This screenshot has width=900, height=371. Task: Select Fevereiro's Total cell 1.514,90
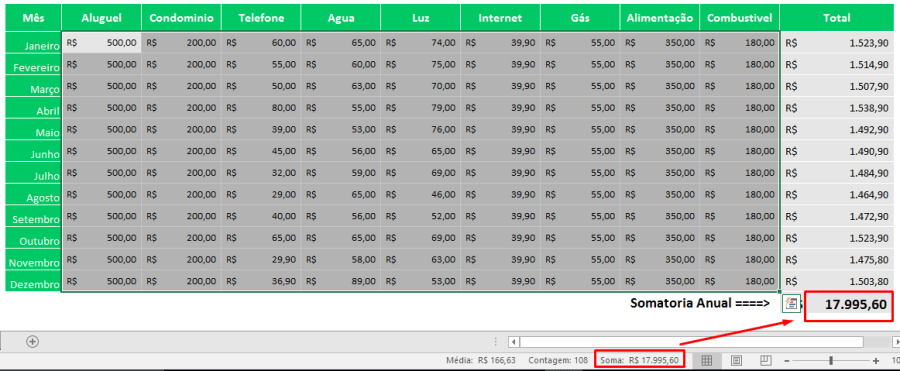[837, 64]
